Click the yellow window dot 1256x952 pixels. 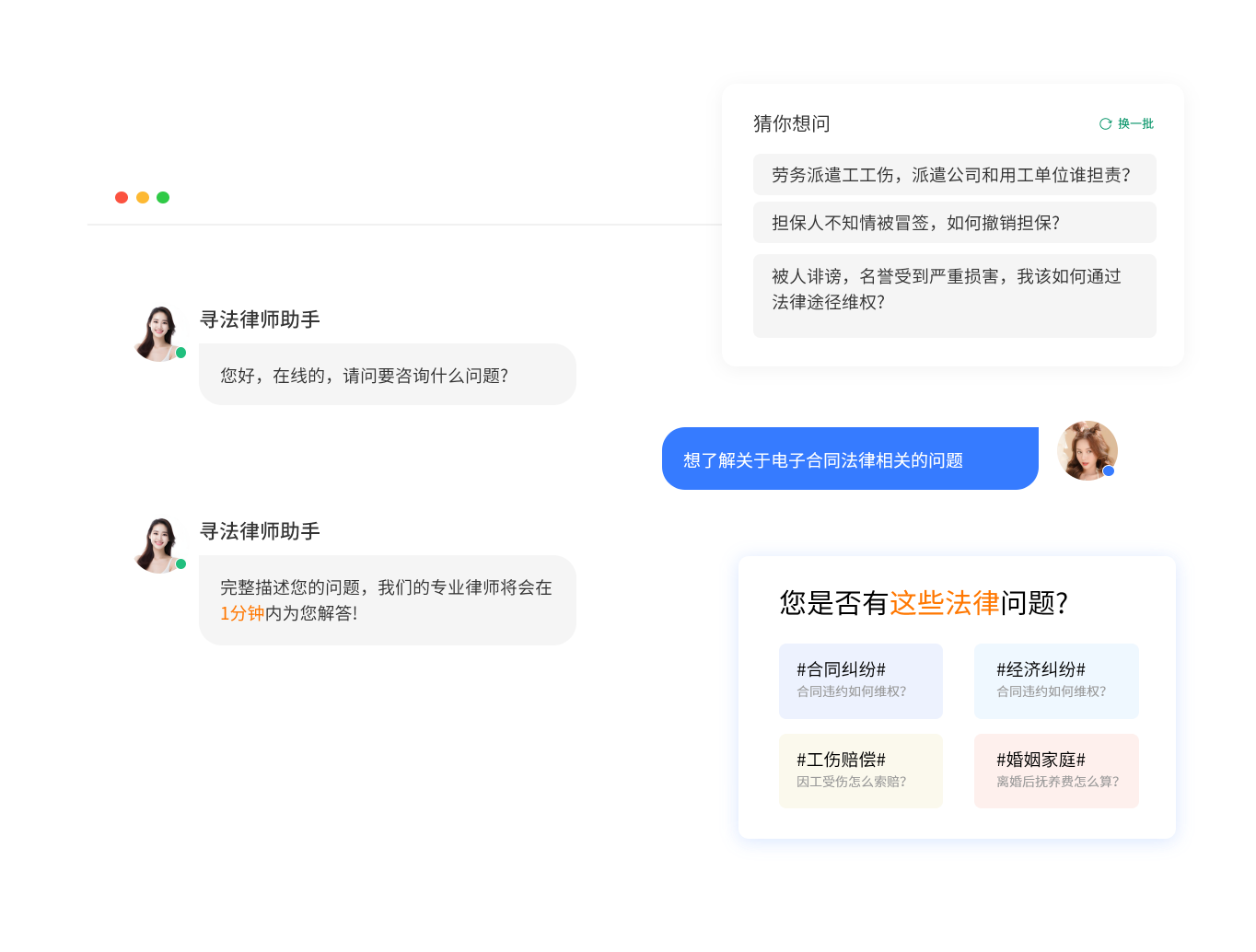coord(143,197)
